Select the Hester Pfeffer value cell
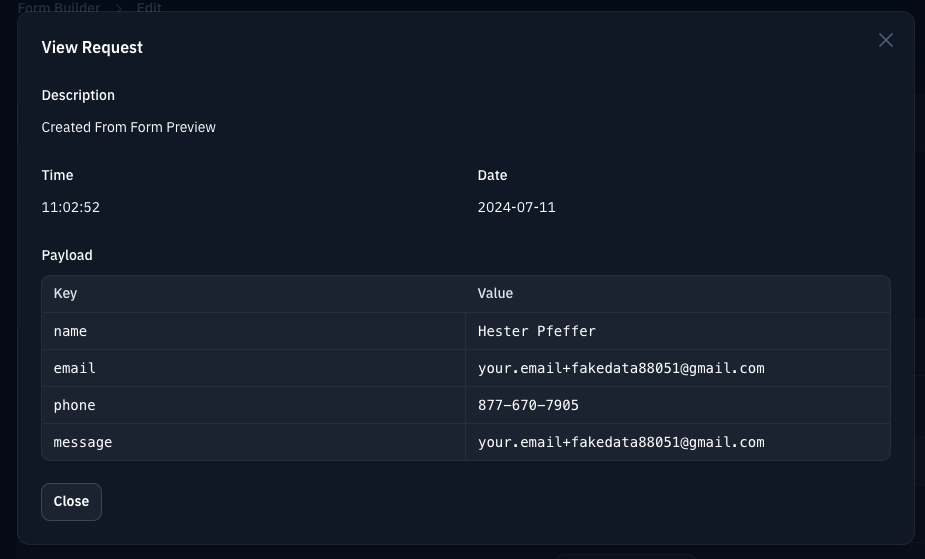Viewport: 925px width, 559px height. point(678,331)
